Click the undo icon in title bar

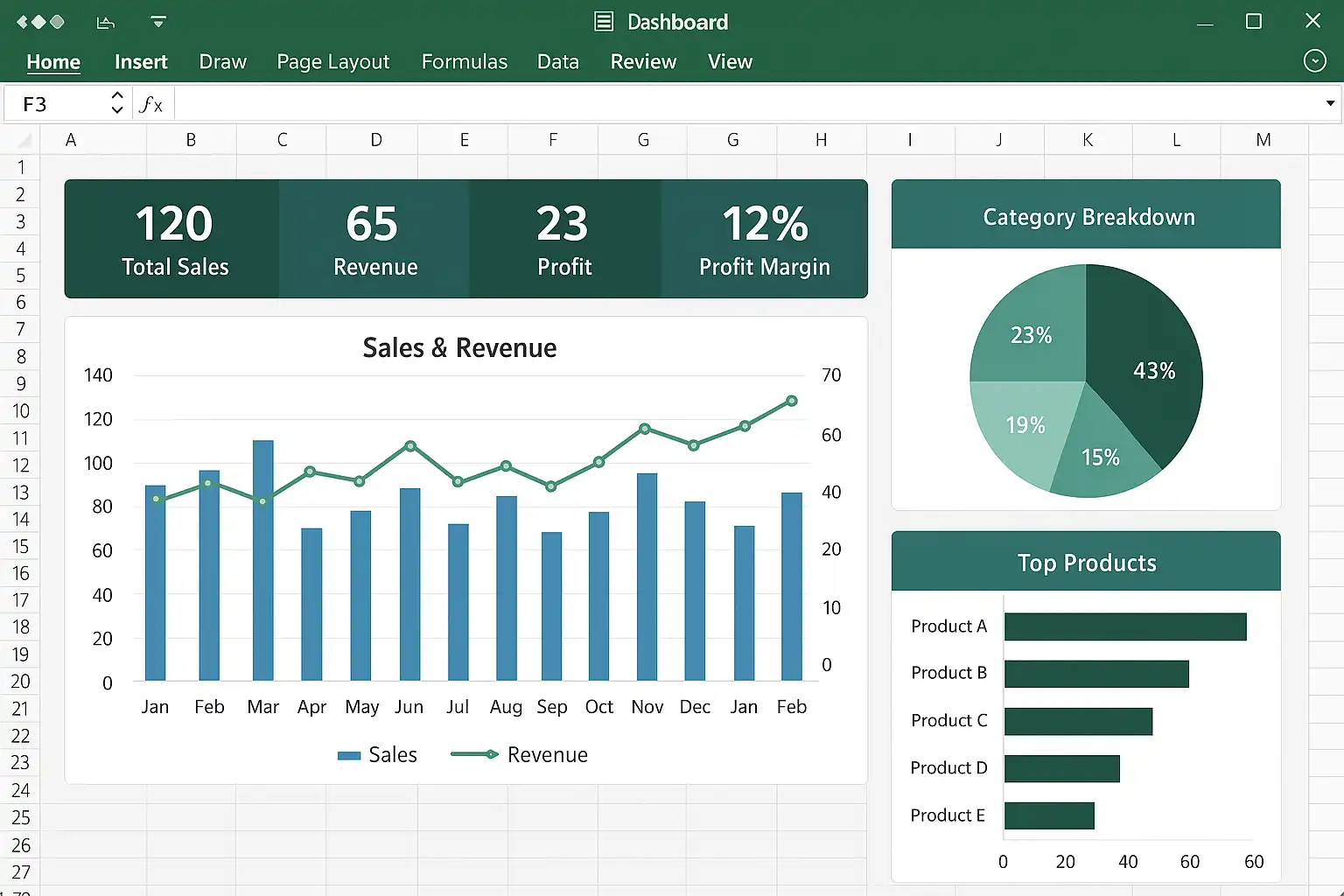(x=106, y=23)
